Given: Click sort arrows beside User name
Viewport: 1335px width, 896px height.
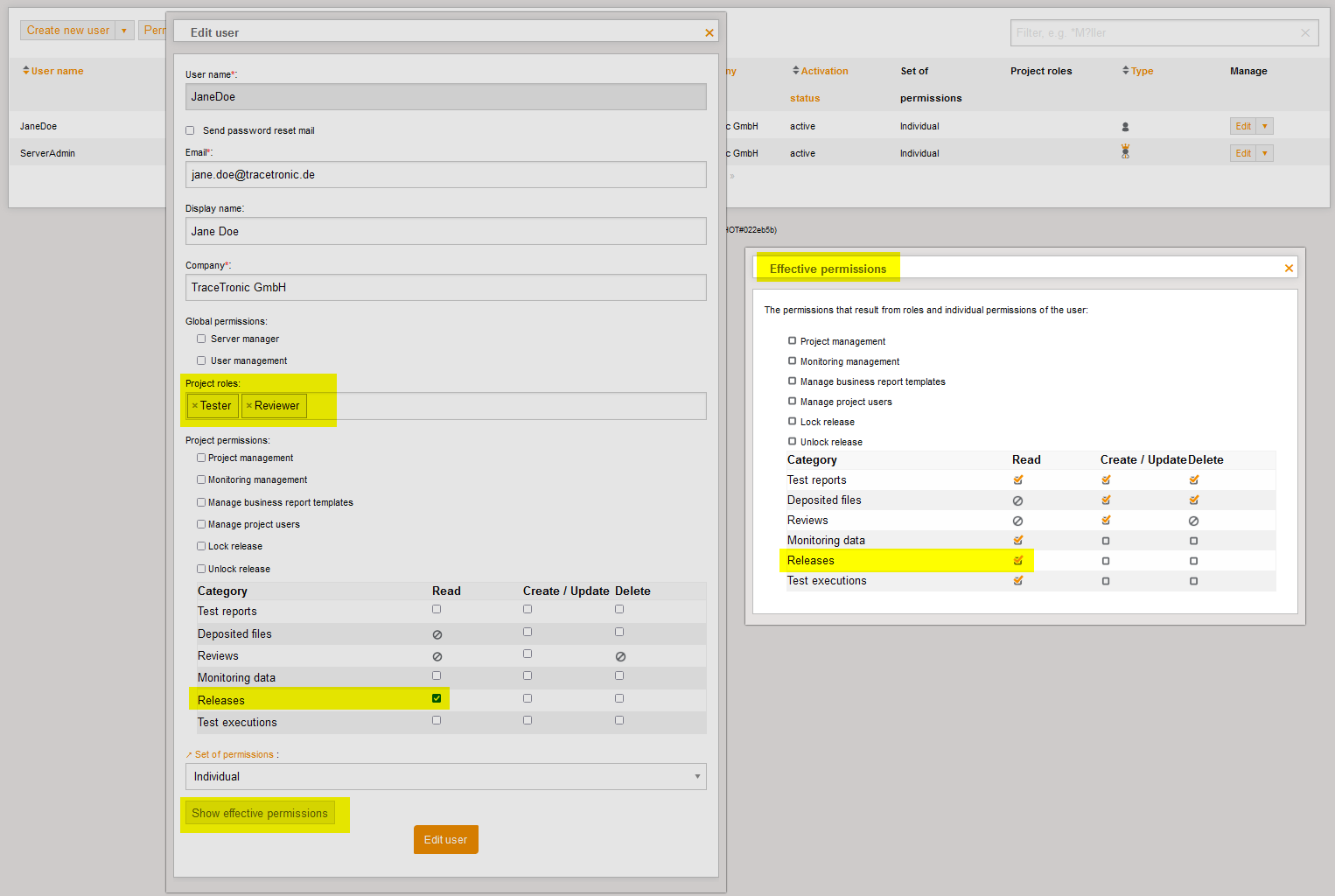Looking at the screenshot, I should click(25, 71).
